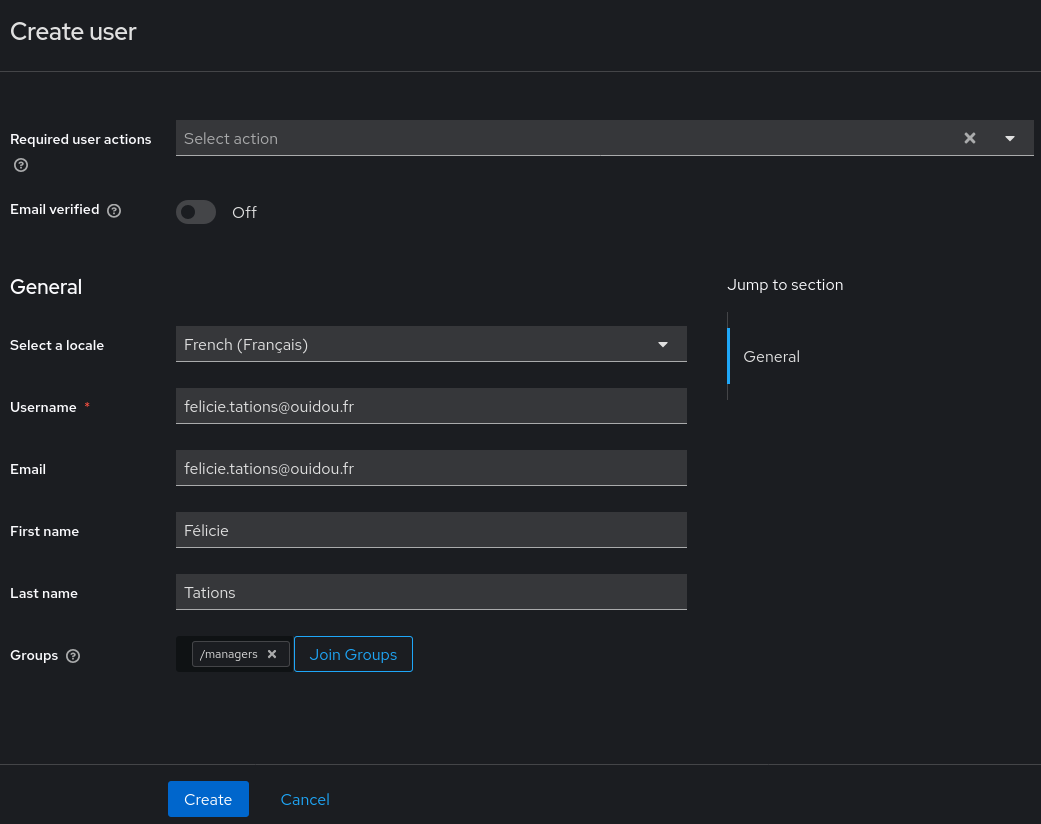This screenshot has width=1041, height=824.
Task: Click into the Email text field
Action: (430, 468)
